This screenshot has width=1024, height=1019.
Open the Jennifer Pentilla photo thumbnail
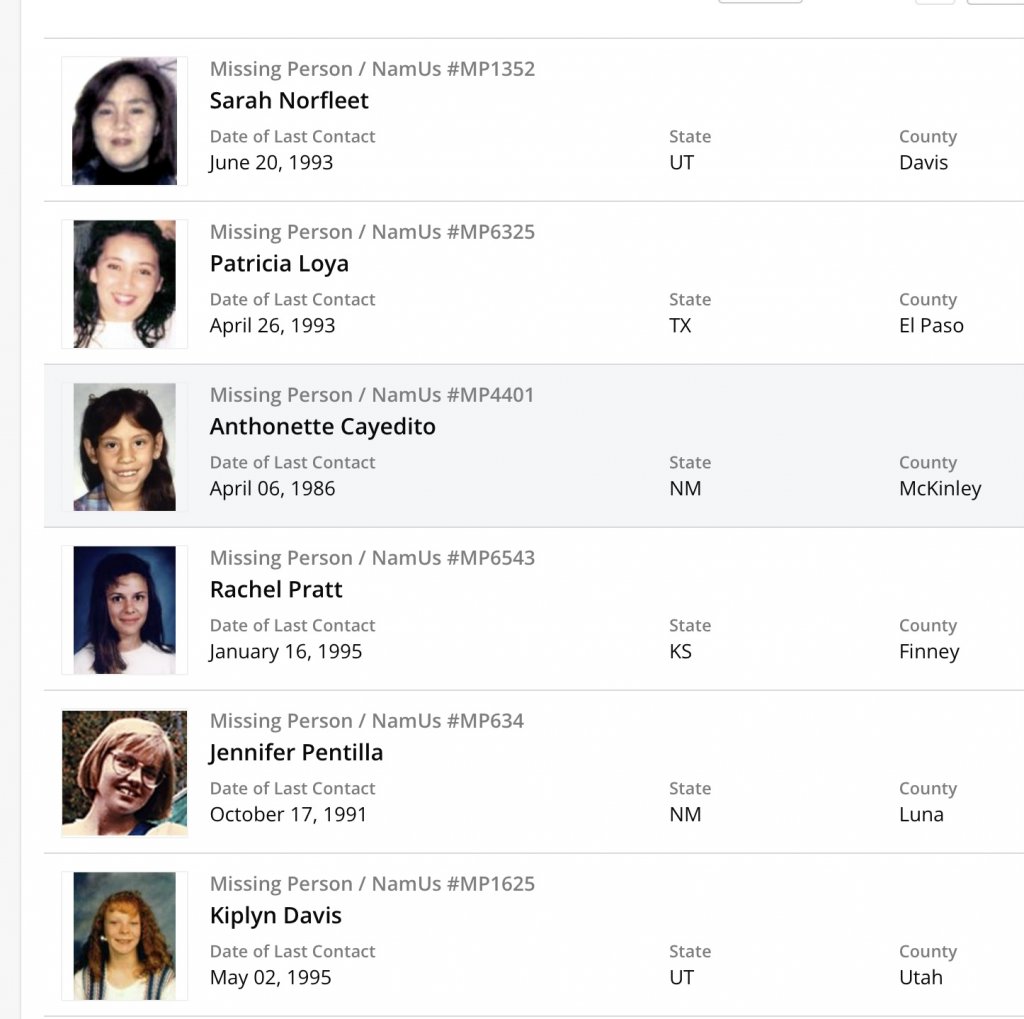point(124,773)
